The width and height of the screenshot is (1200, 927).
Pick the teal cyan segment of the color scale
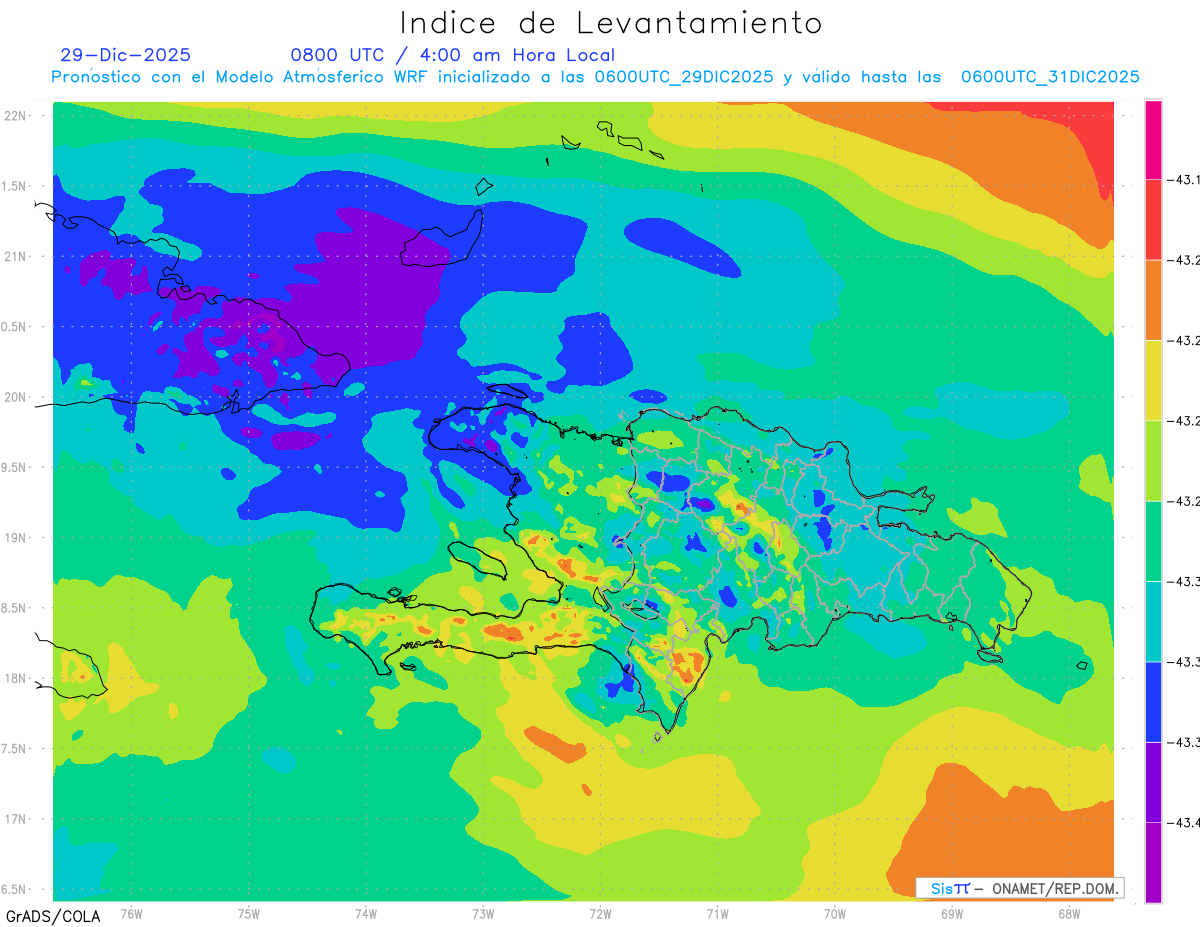tap(1153, 621)
